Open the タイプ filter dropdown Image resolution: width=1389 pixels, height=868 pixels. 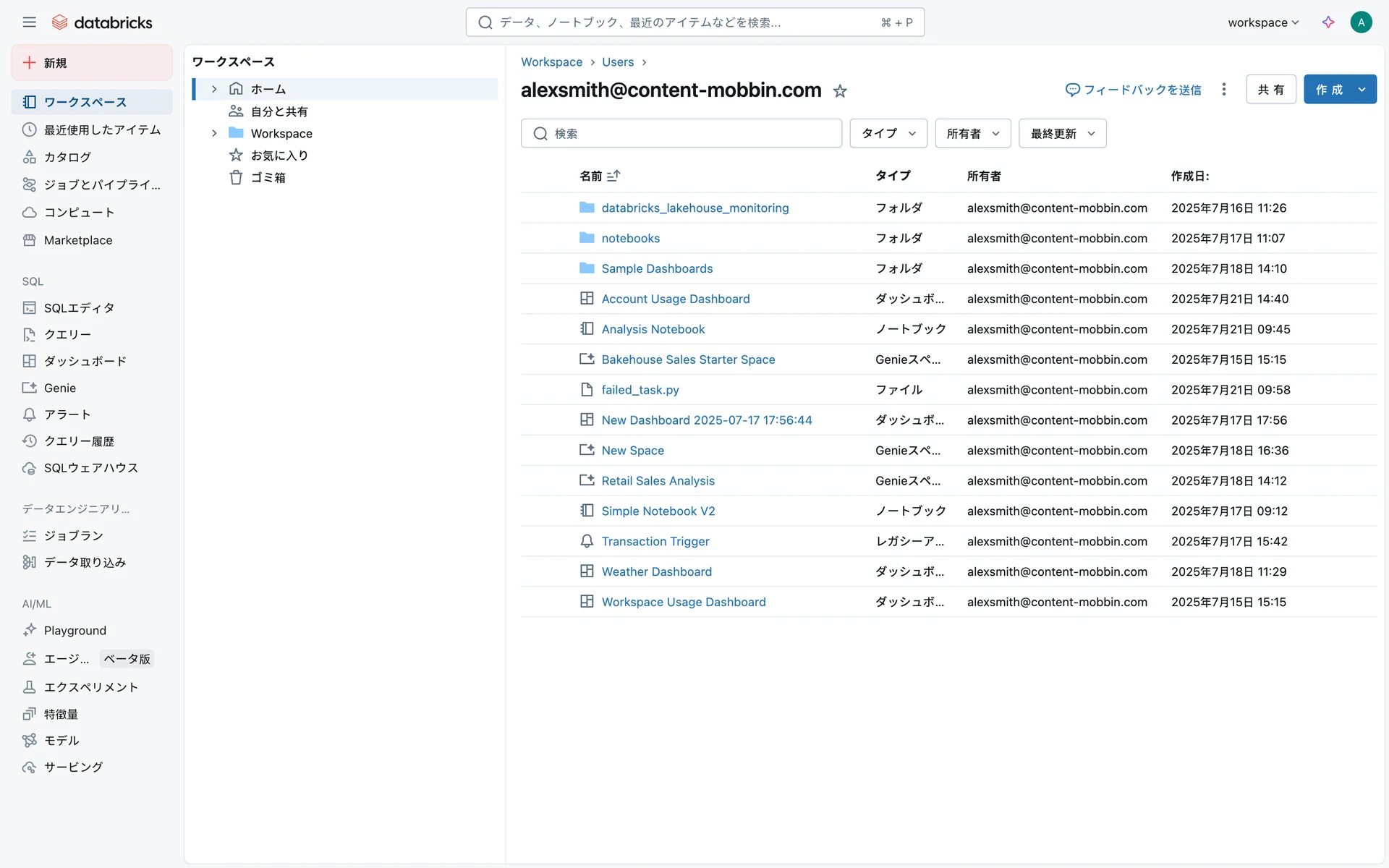pos(888,134)
